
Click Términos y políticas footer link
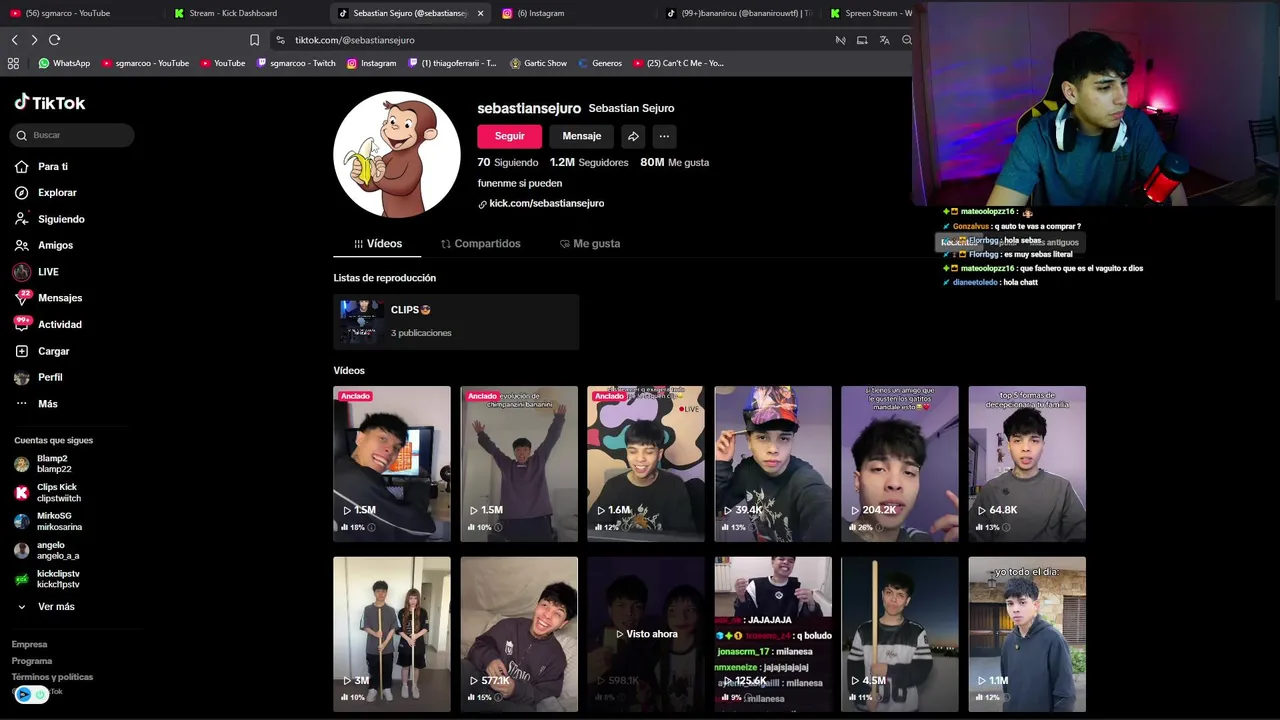[x=52, y=677]
